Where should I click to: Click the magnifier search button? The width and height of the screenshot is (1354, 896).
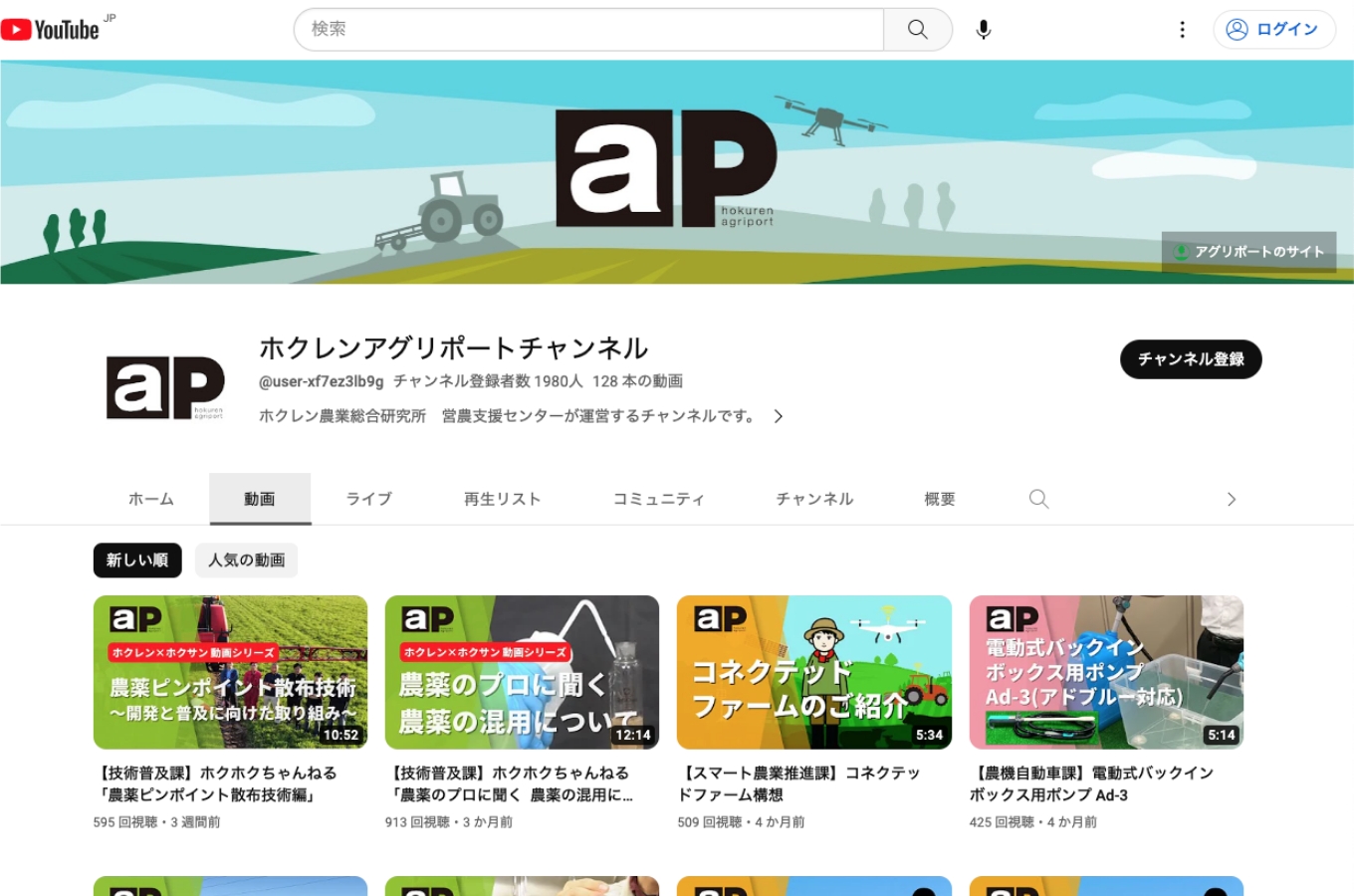coord(917,30)
